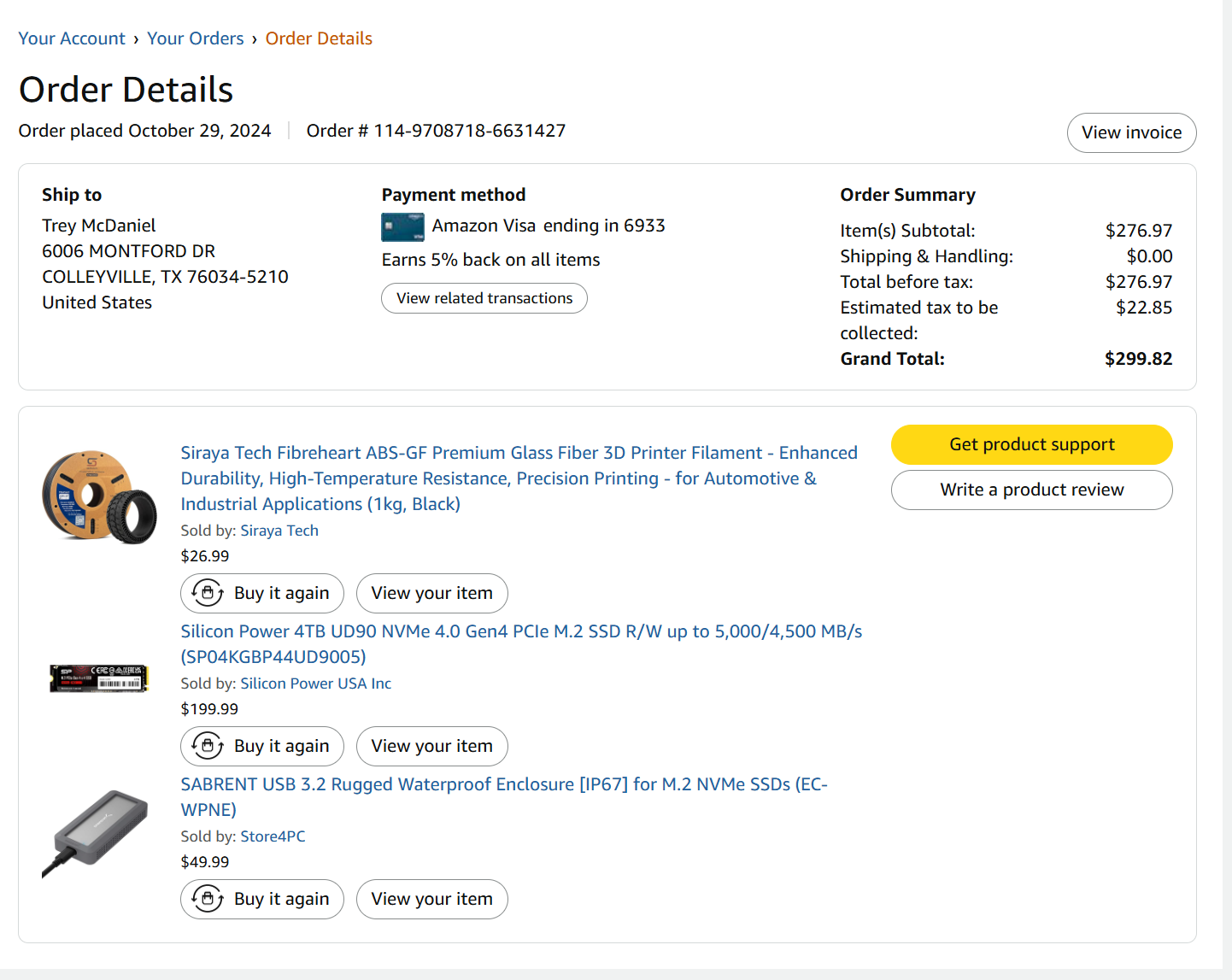Click Buy it again for SABRENT enclosure

point(262,899)
